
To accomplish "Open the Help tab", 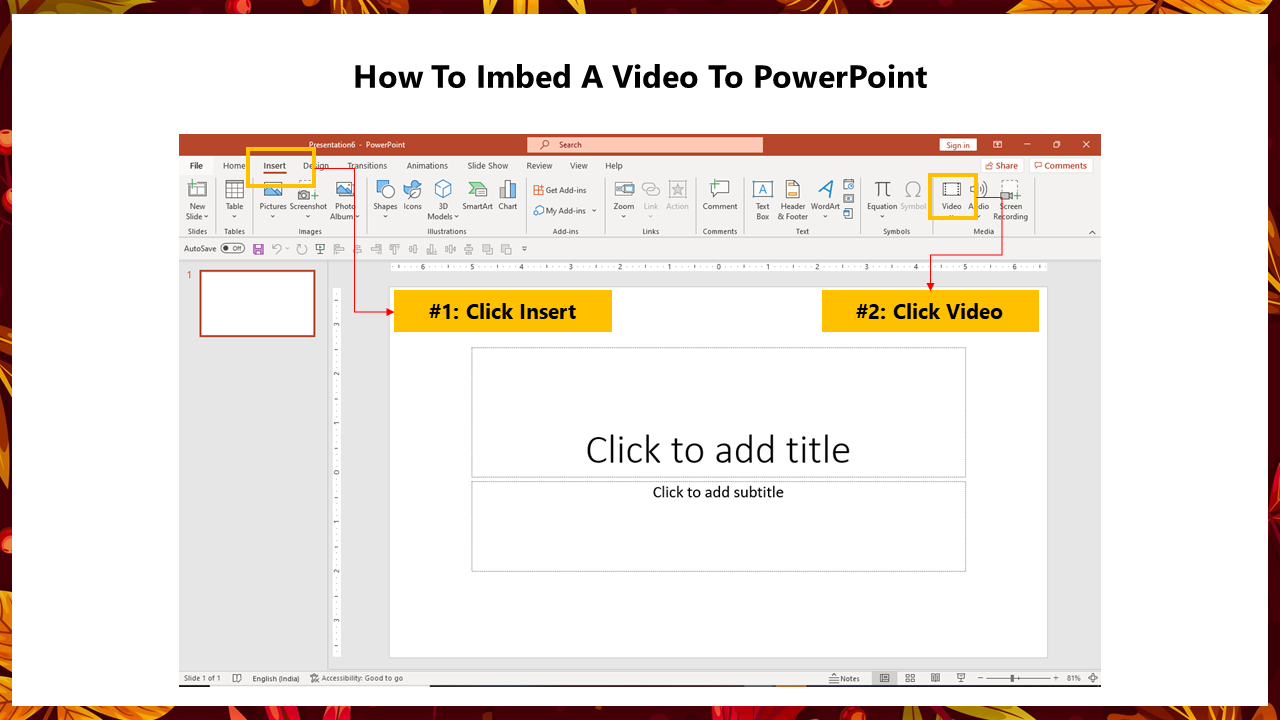I will tap(614, 166).
